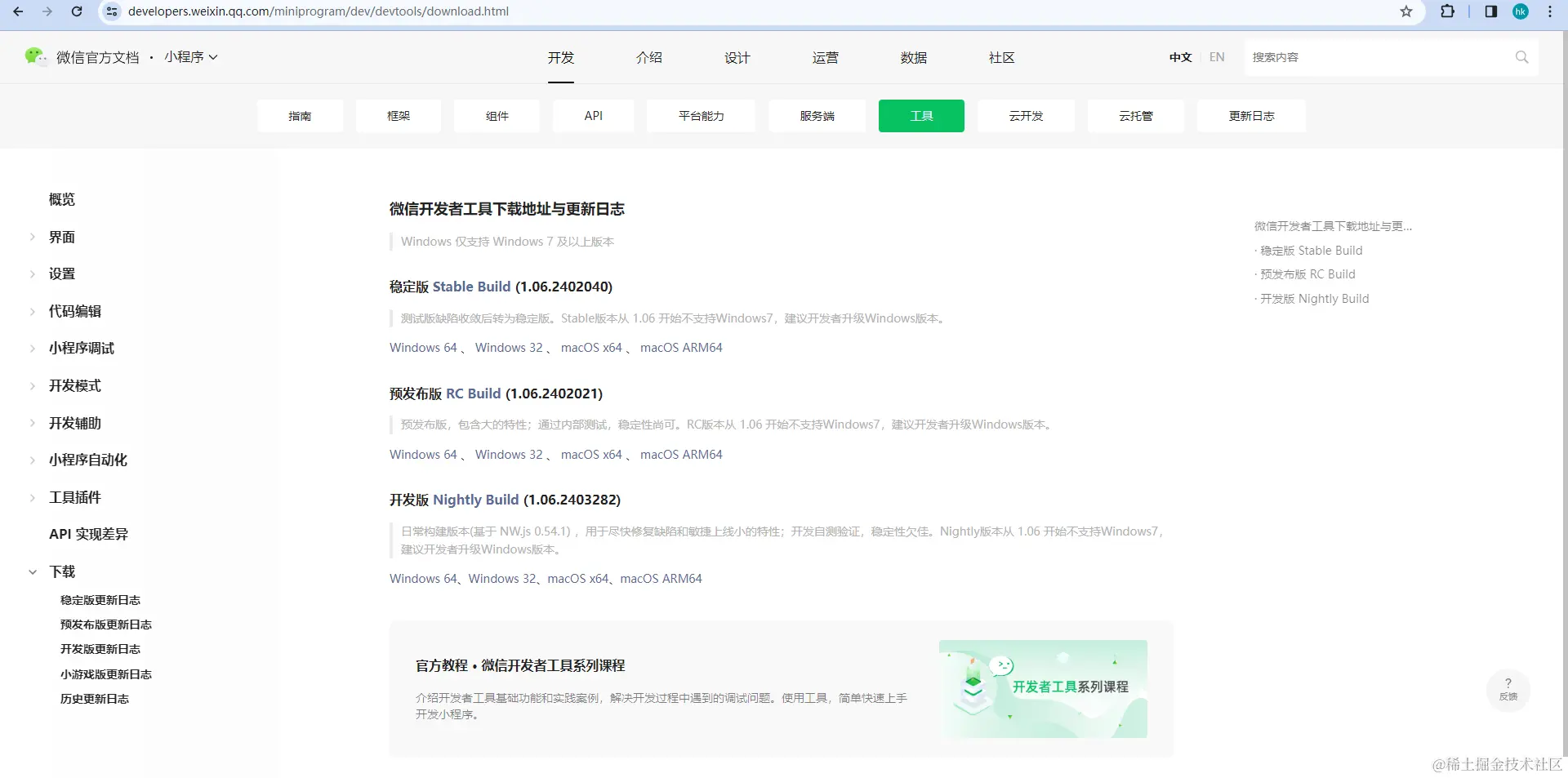Viewport: 1568px width, 778px height.
Task: Expand the 工具插件 sidebar section
Action: tap(33, 497)
